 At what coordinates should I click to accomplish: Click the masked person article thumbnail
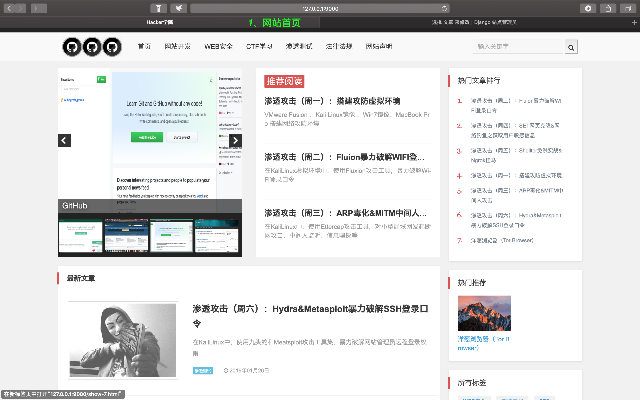[123, 339]
